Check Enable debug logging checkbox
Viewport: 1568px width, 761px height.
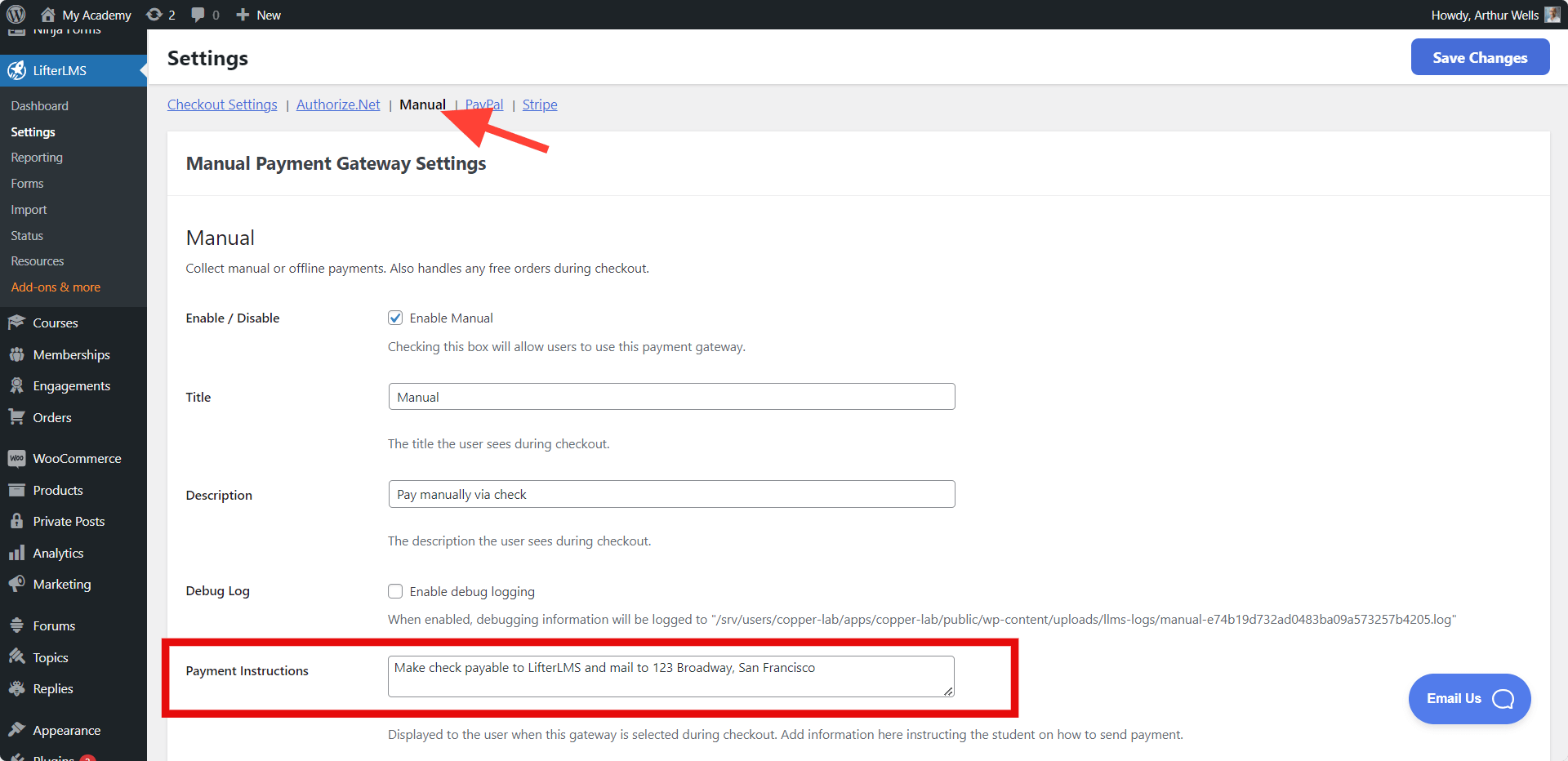pyautogui.click(x=395, y=591)
